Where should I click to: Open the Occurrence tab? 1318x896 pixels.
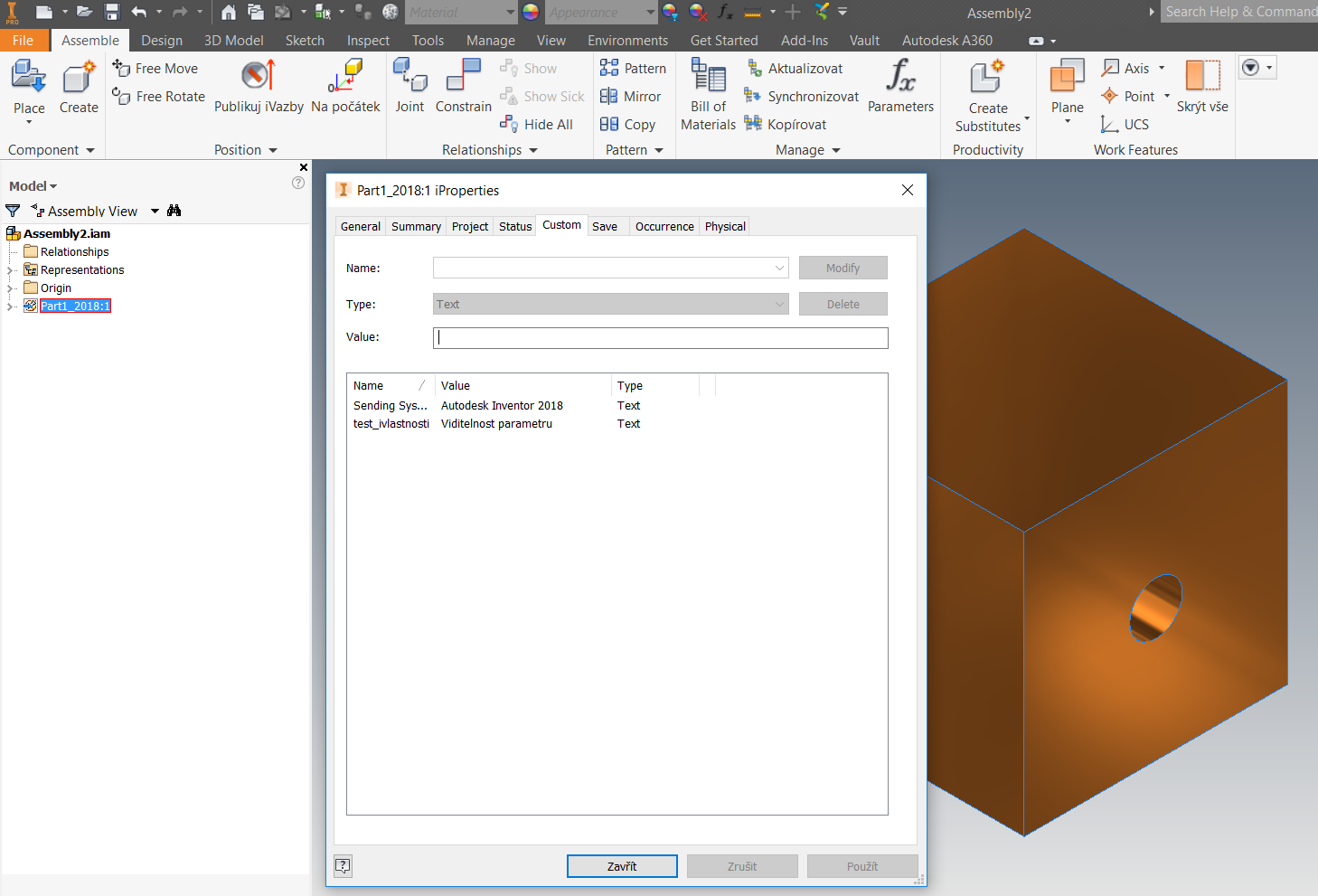click(x=664, y=226)
